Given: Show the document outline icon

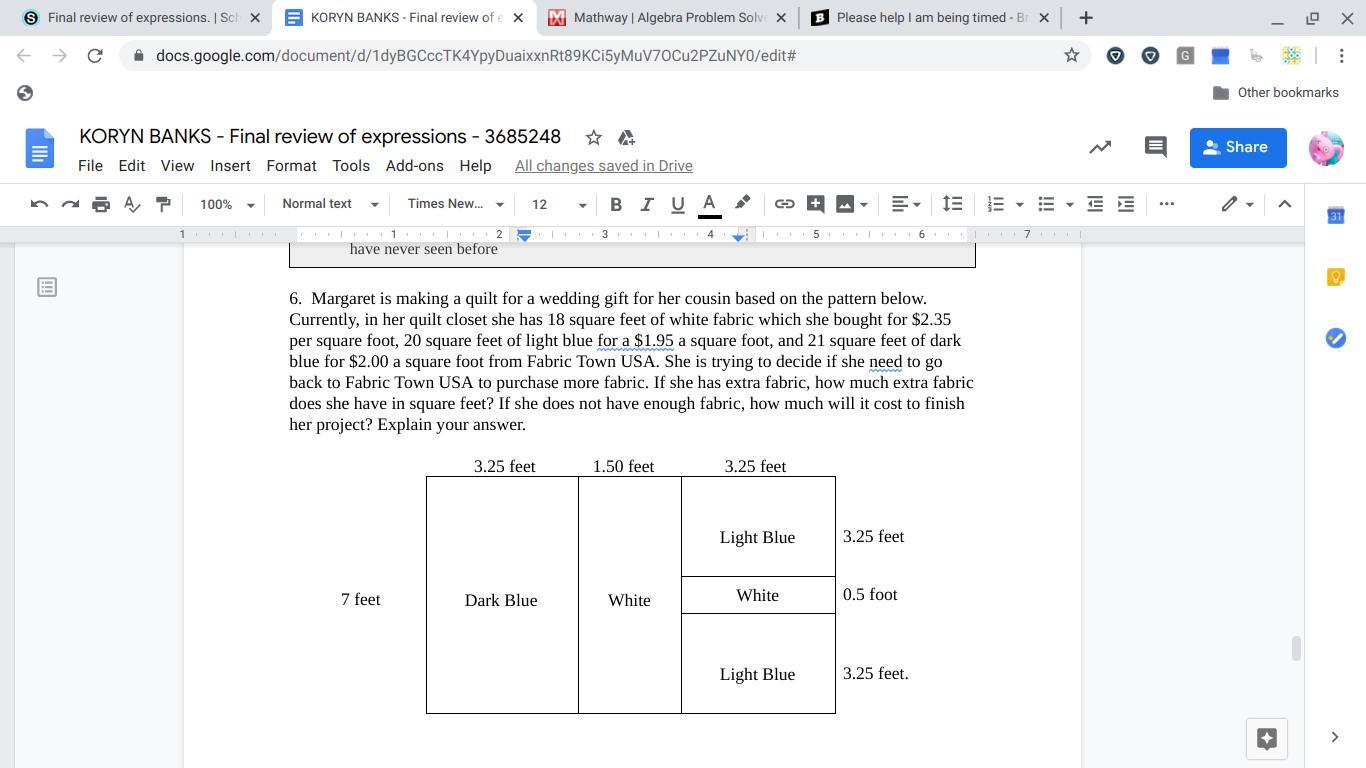Looking at the screenshot, I should 47,287.
